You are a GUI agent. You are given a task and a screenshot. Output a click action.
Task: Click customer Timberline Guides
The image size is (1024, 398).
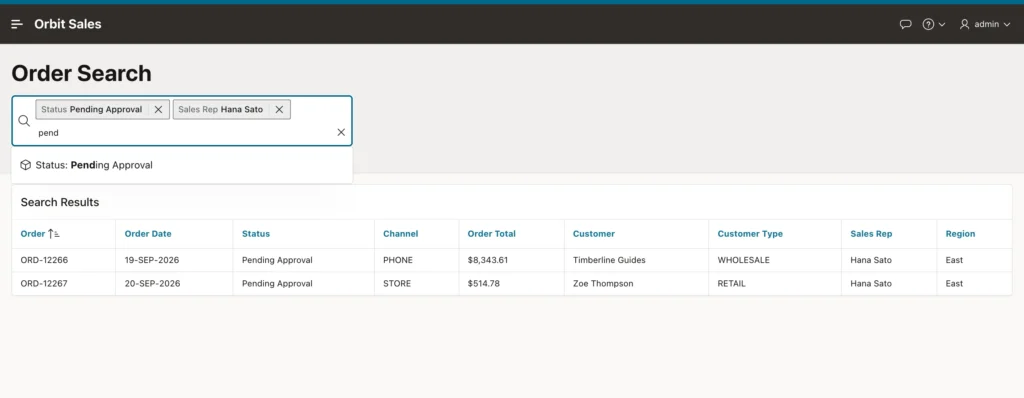(x=609, y=260)
